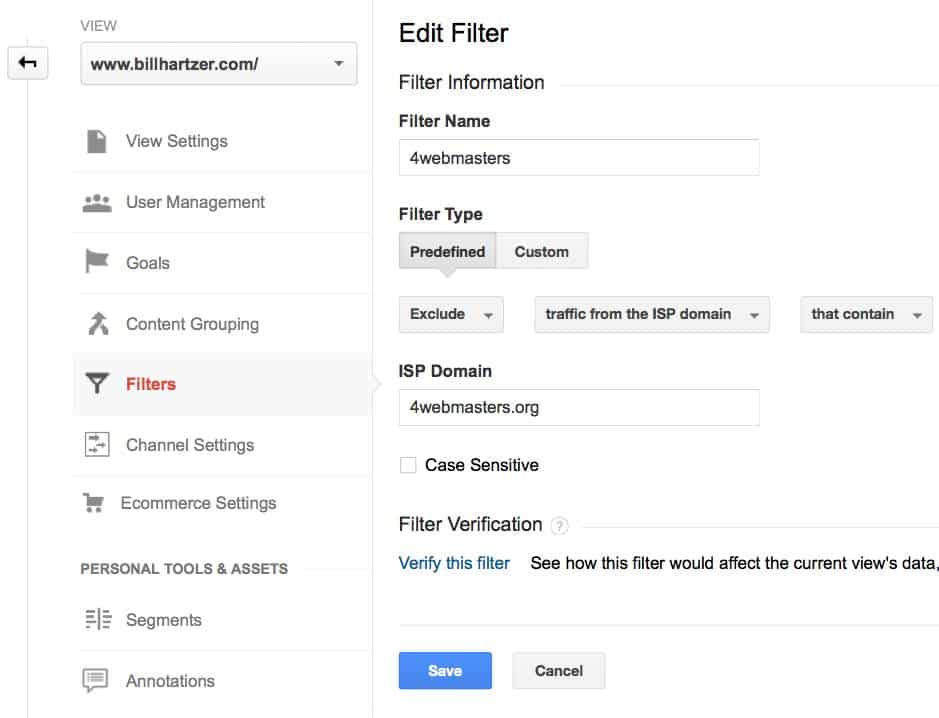Click Filter Verification help question mark
Screen dimensions: 939x718
(x=559, y=526)
